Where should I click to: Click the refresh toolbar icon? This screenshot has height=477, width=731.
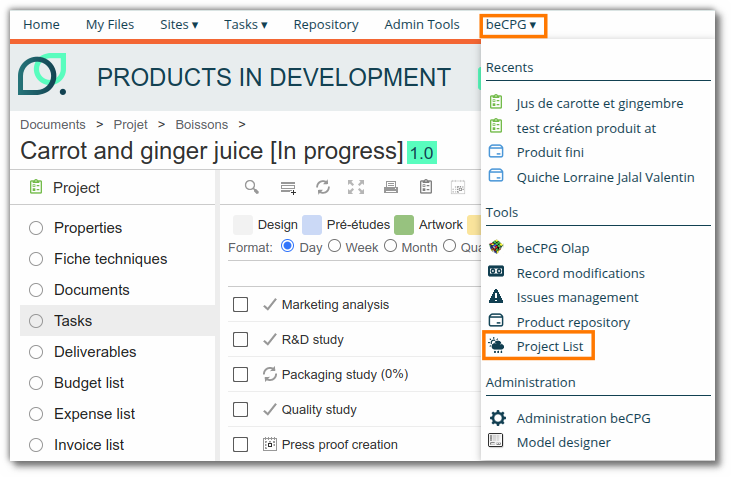point(323,187)
